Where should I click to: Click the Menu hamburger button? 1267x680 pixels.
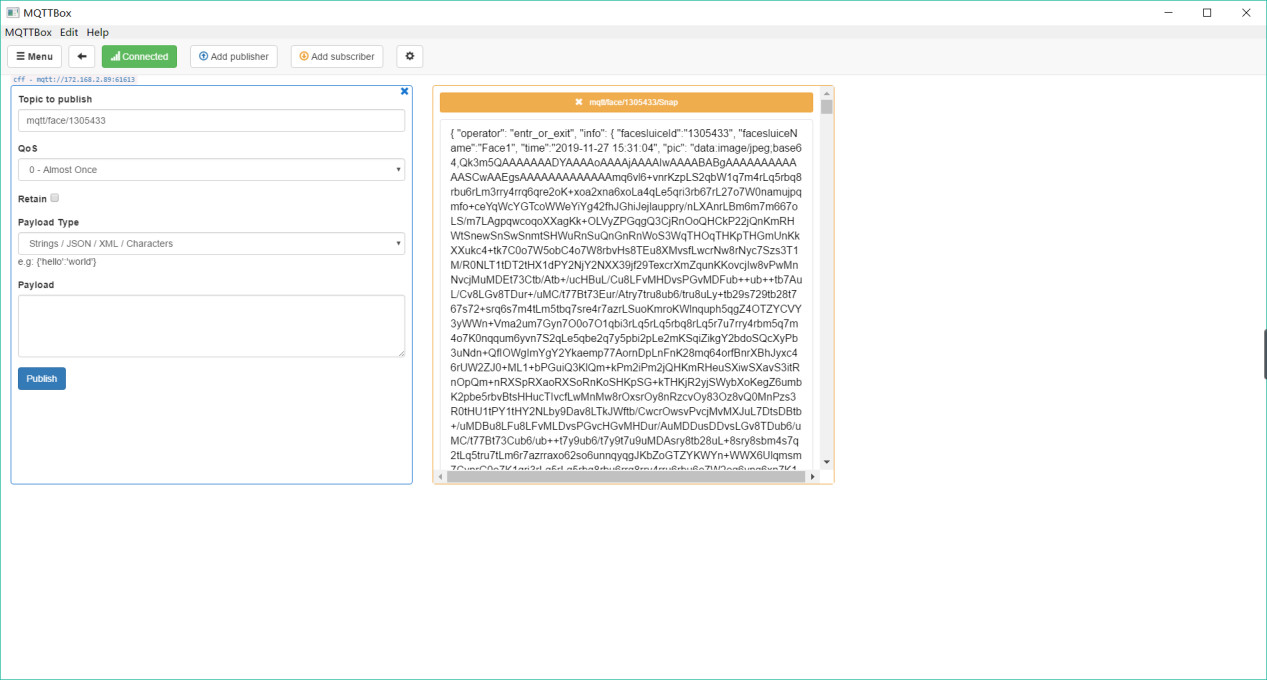(35, 57)
